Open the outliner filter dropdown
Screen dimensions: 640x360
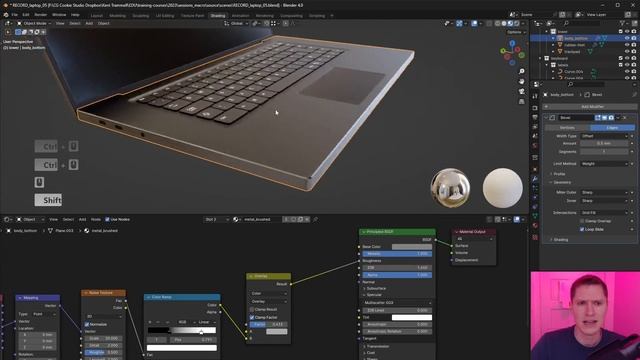624,24
